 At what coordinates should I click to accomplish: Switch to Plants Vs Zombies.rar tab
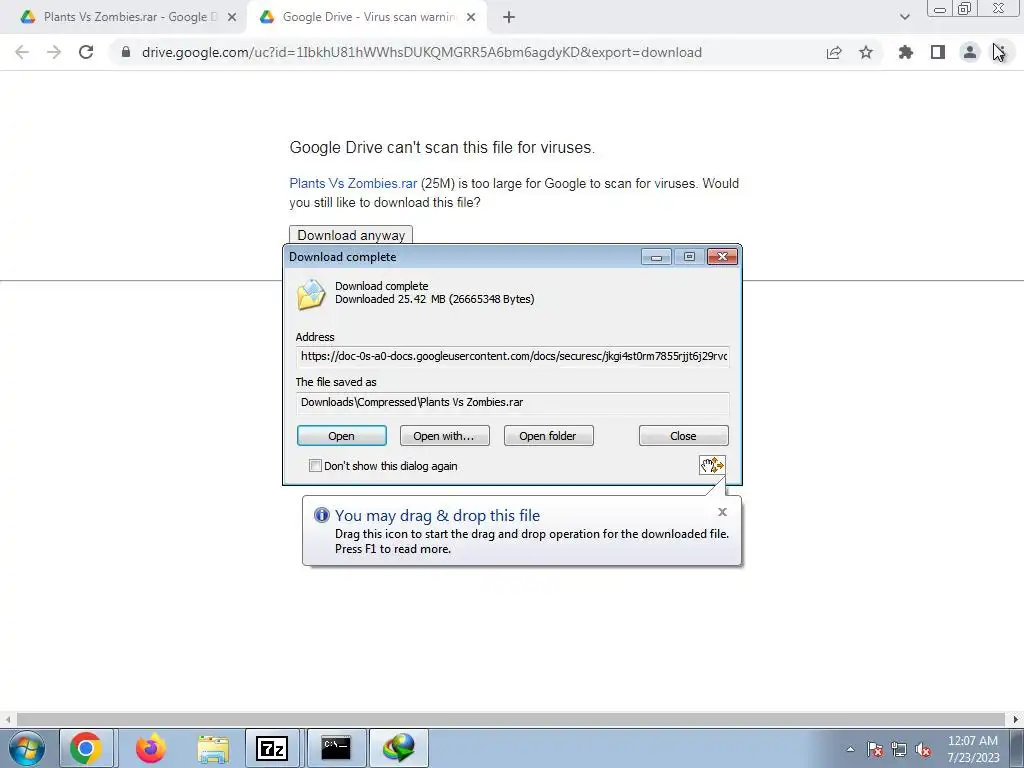pos(124,18)
